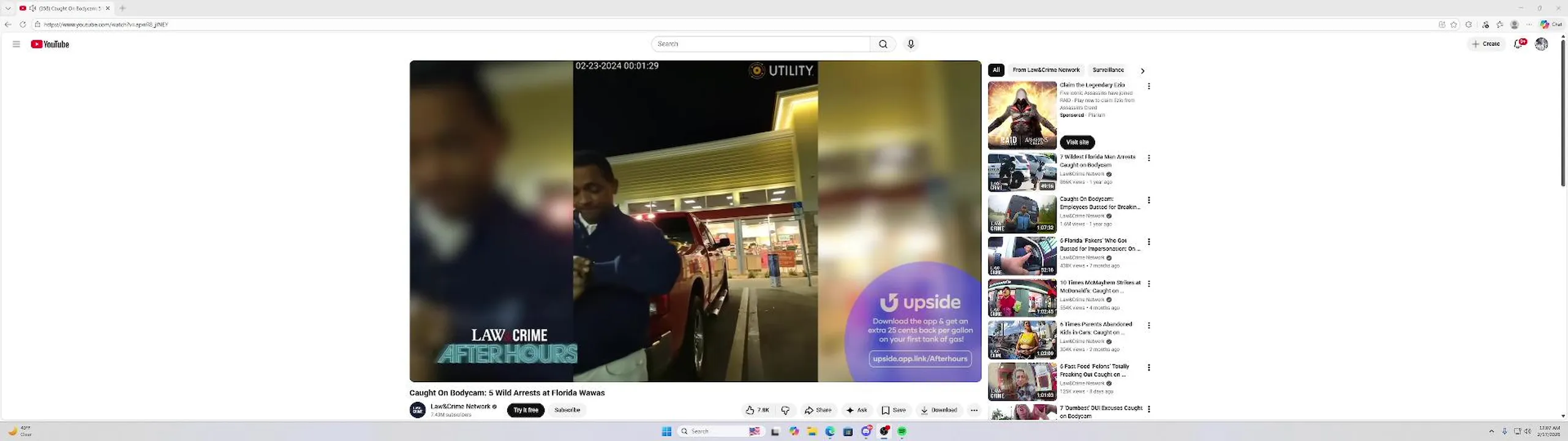
Task: Open the browser favorites list icon
Action: point(1499,24)
